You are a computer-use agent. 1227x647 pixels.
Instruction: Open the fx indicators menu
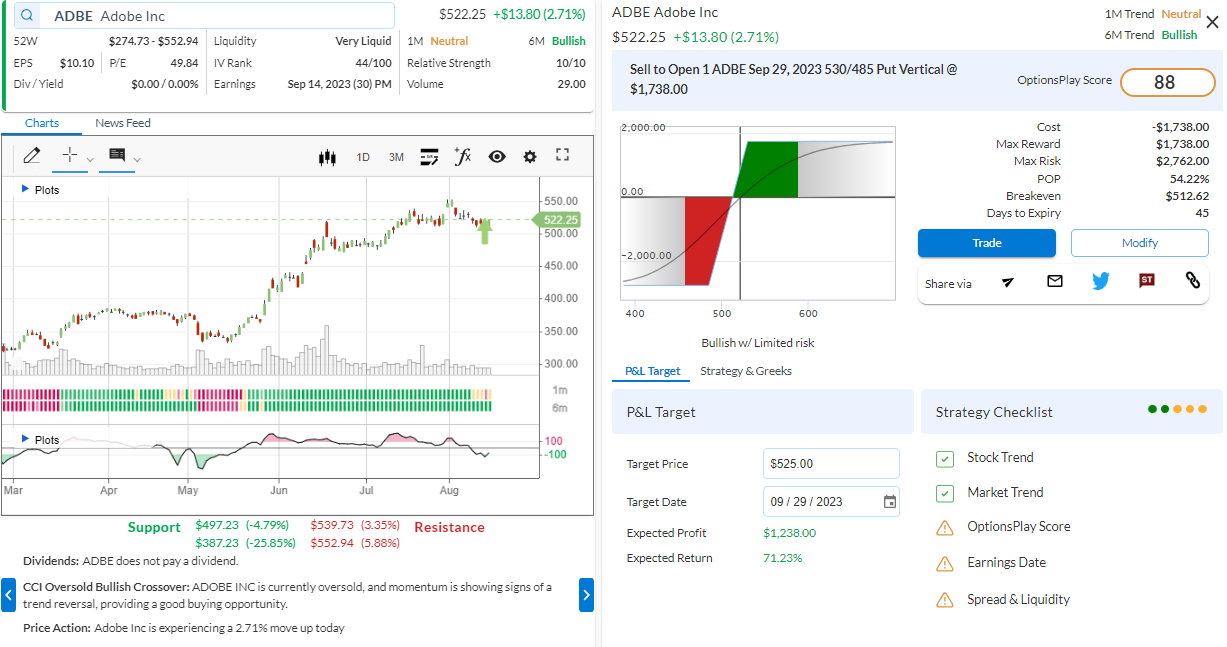(x=462, y=156)
